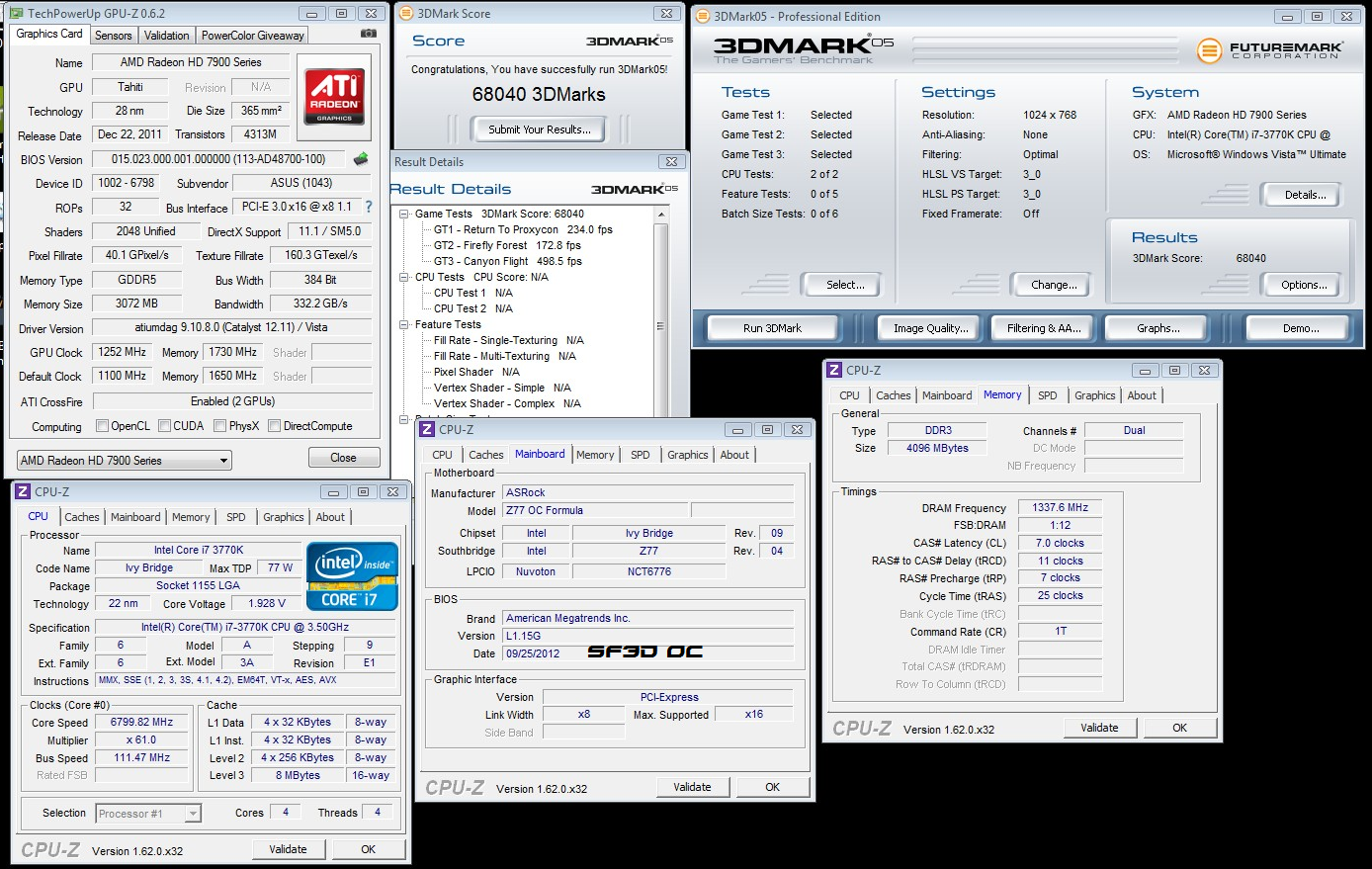Enable the OpenCL checkbox

pos(102,426)
